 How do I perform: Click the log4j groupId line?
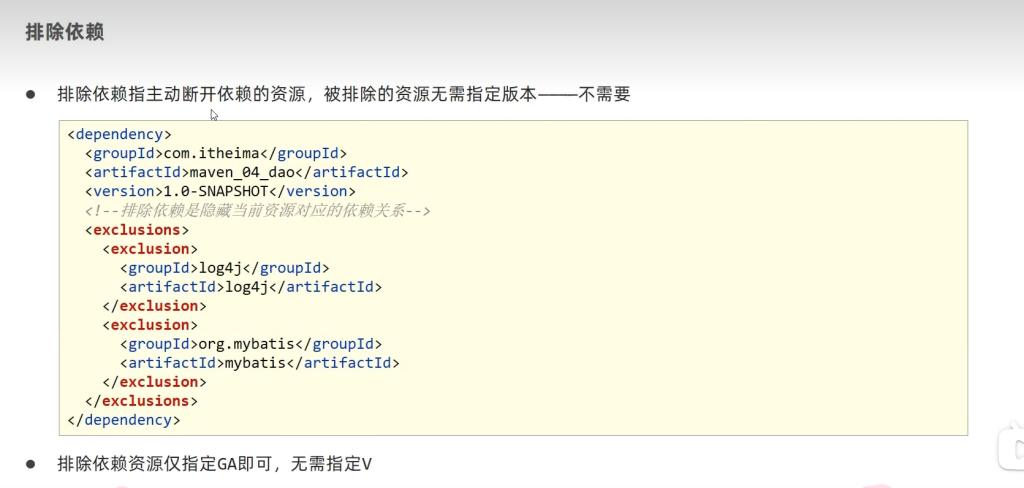224,267
